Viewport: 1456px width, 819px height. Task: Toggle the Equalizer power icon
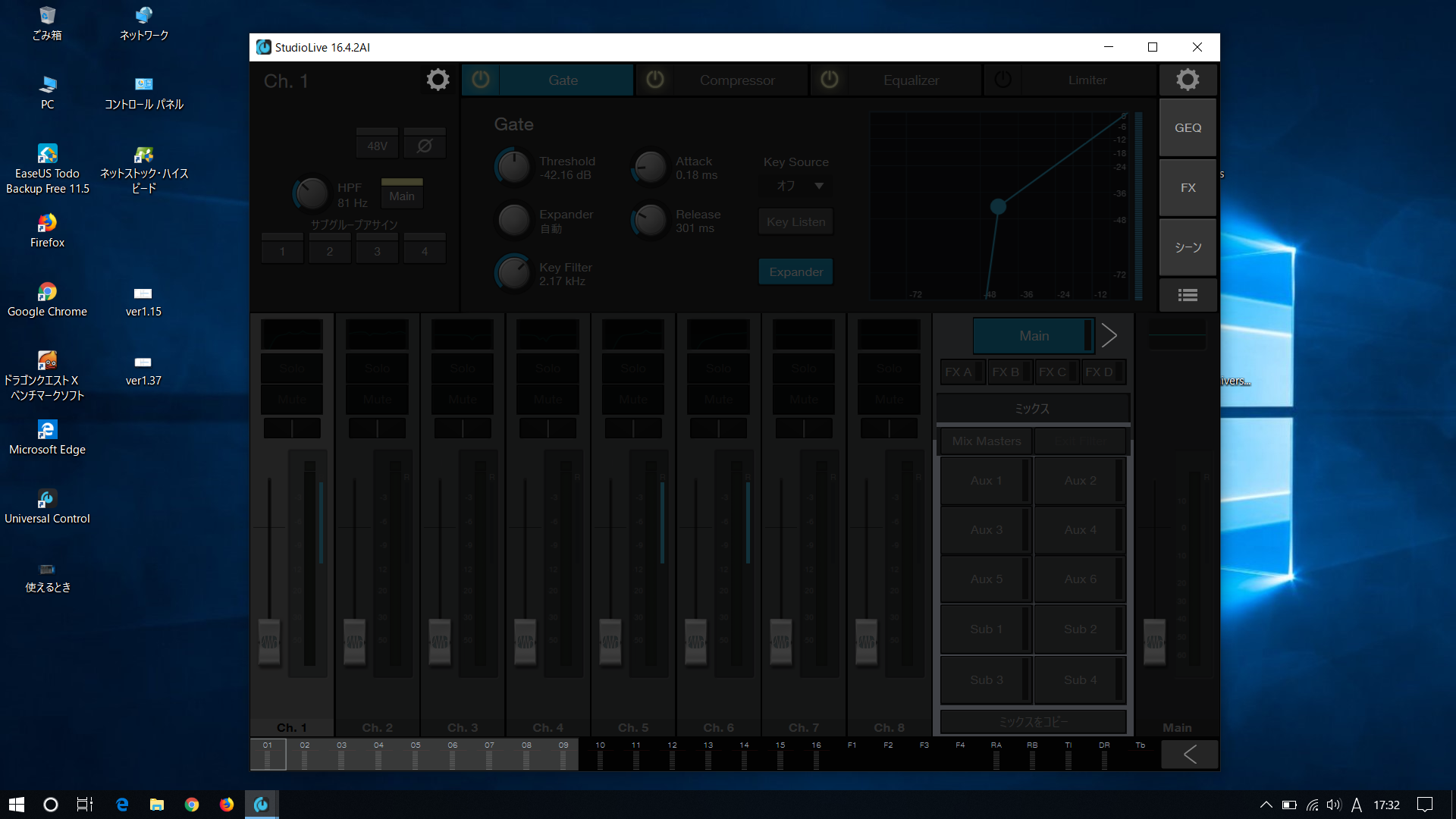pos(830,80)
